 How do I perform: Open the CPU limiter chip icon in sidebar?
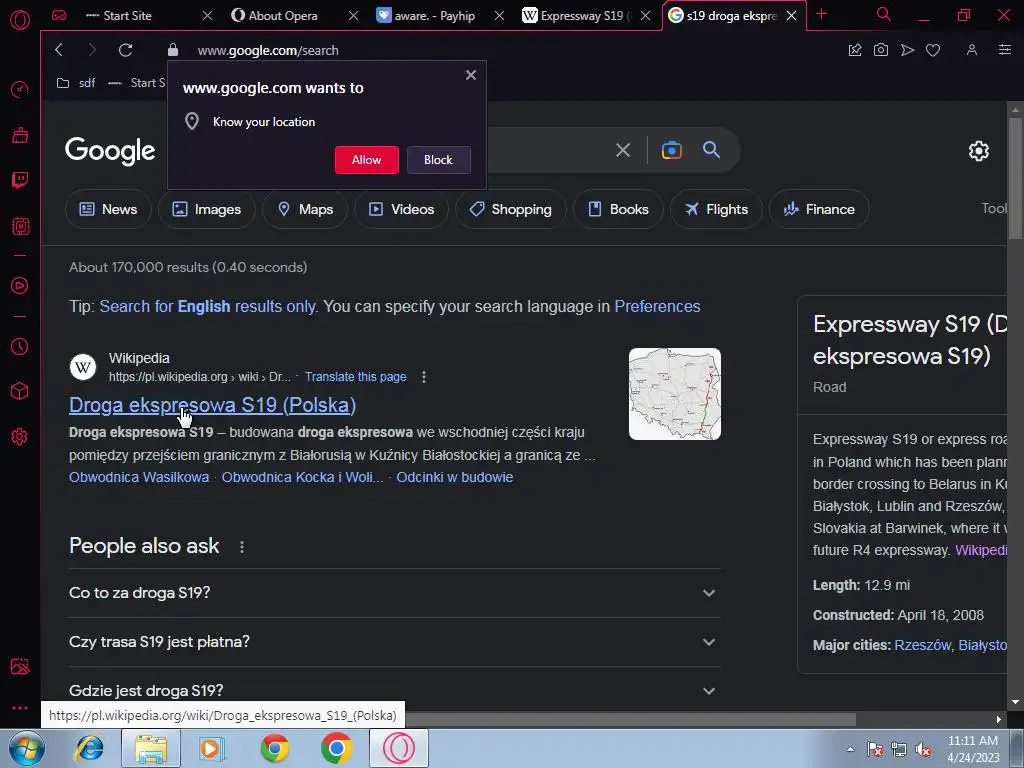point(20,226)
